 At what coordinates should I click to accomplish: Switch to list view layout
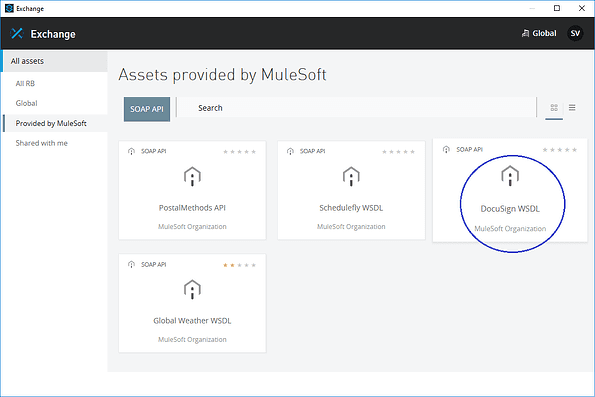(572, 108)
